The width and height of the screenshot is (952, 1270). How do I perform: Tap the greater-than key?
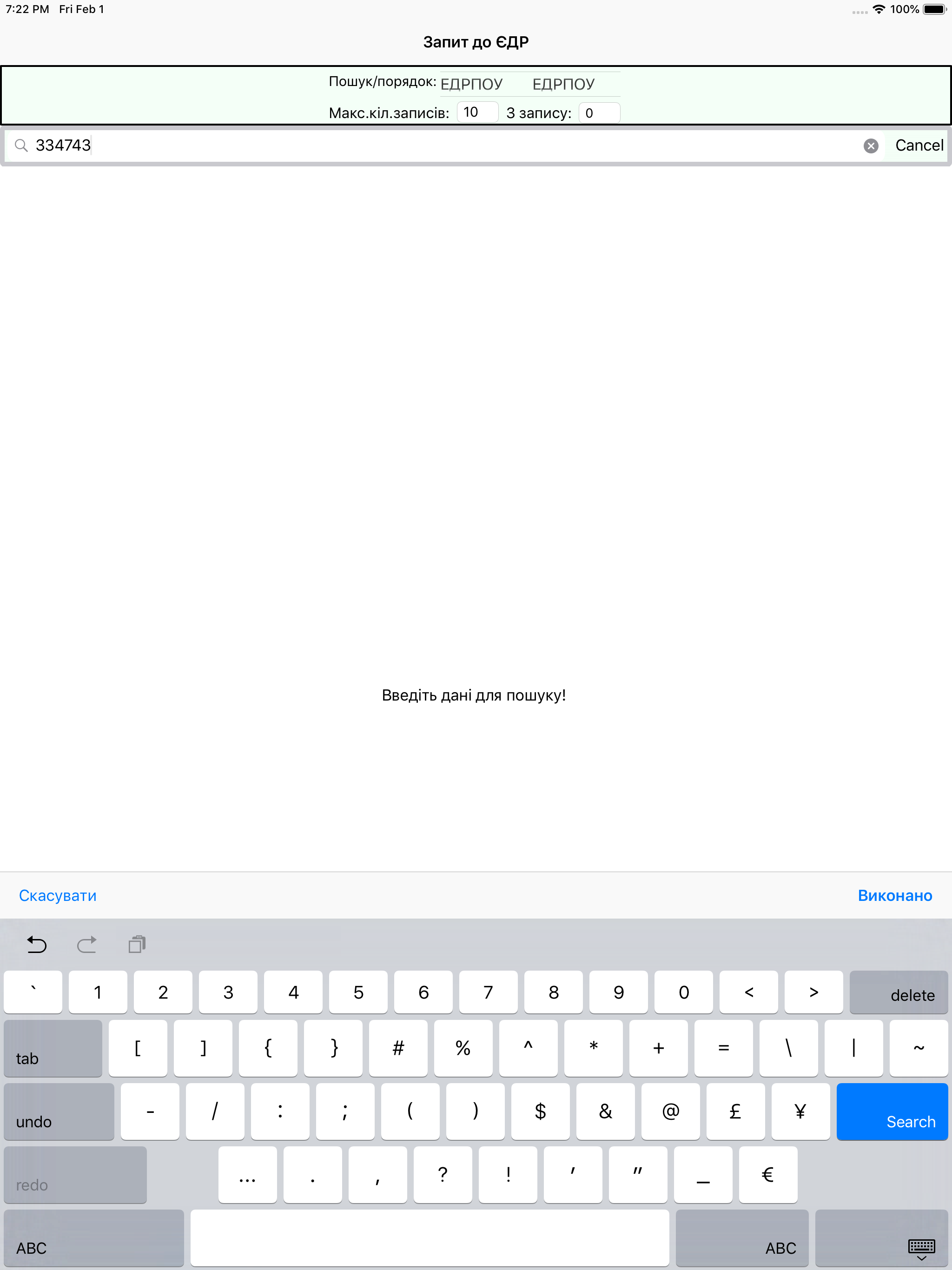[813, 992]
